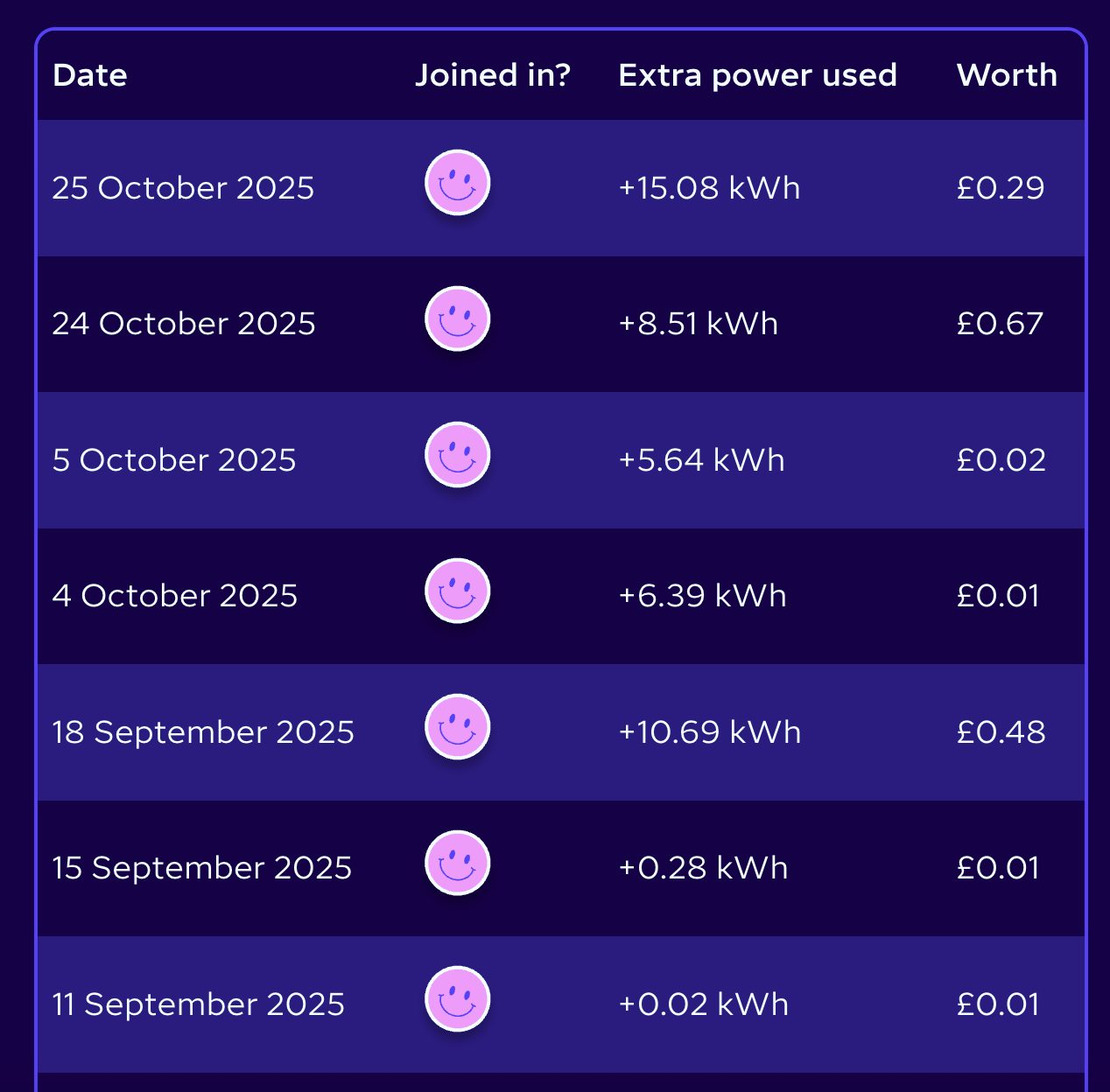1110x1092 pixels.
Task: Click the 'Extra power used' column header
Action: click(757, 75)
